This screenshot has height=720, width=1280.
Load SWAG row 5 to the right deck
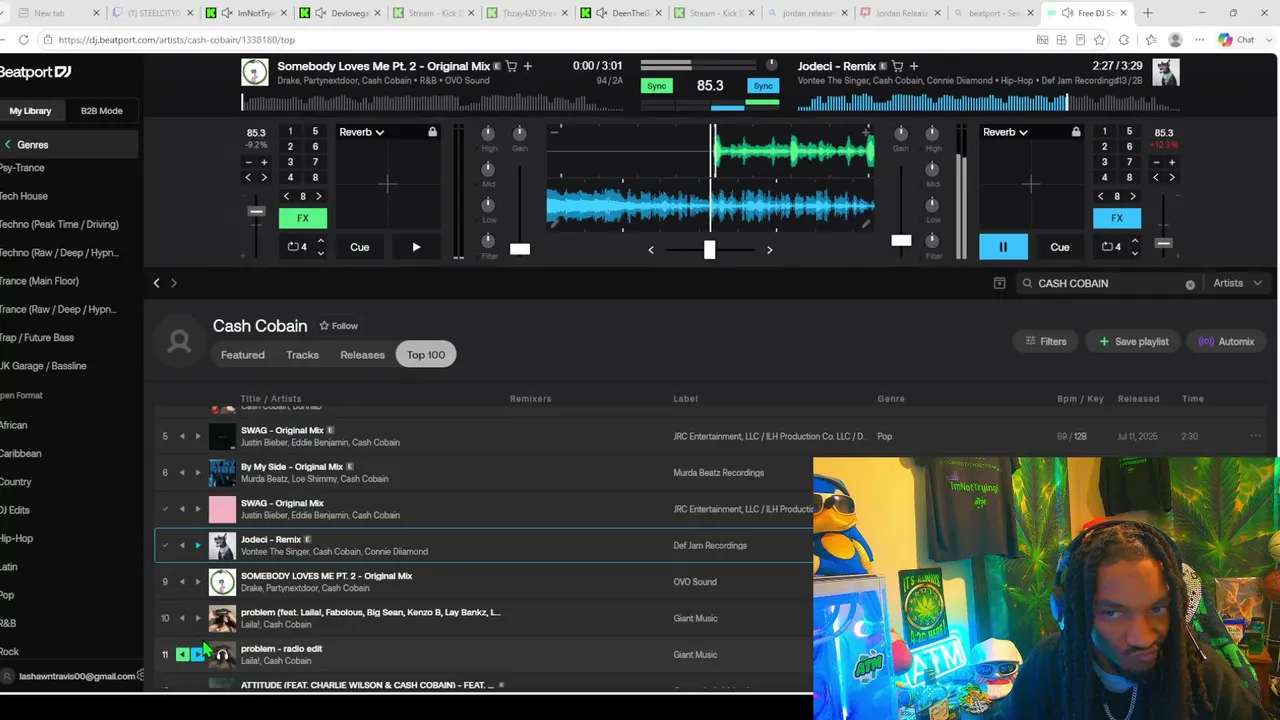pos(198,436)
